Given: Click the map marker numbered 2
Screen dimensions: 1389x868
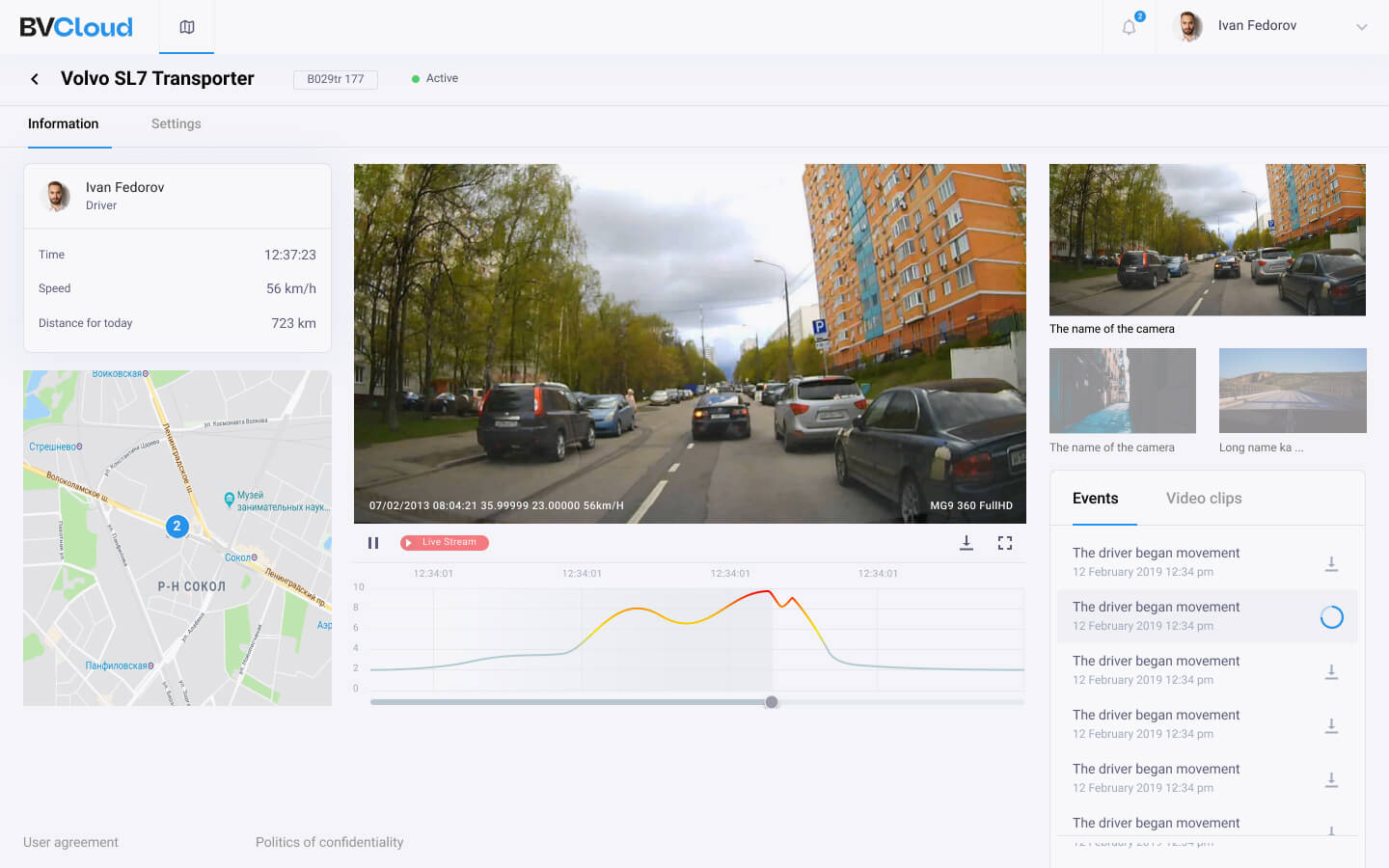Looking at the screenshot, I should pyautogui.click(x=177, y=527).
